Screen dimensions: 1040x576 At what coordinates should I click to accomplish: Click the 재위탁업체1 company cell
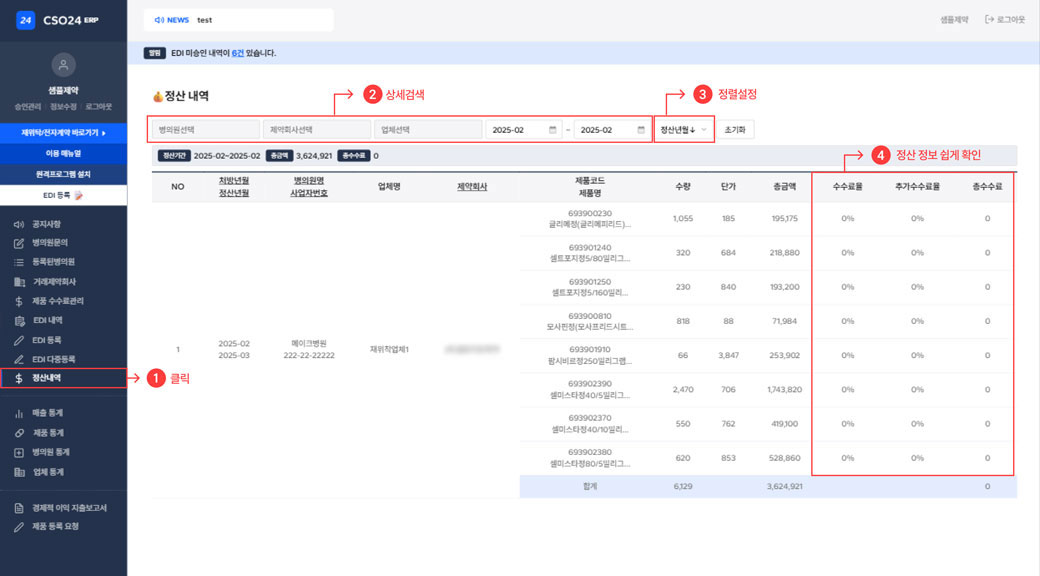click(x=389, y=350)
